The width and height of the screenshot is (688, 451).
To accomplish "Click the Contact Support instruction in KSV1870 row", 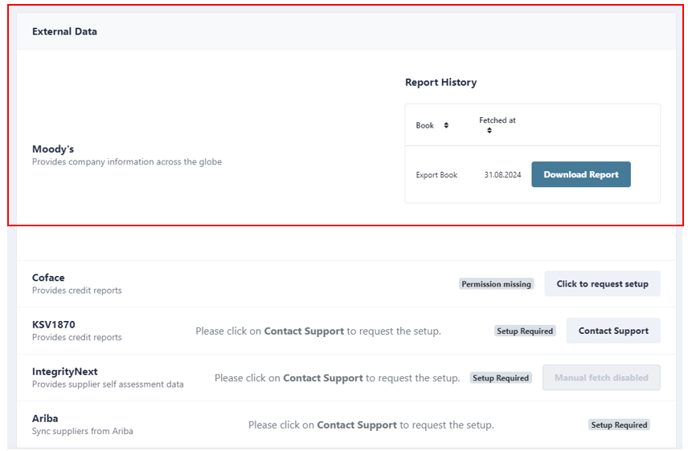I will 318,331.
